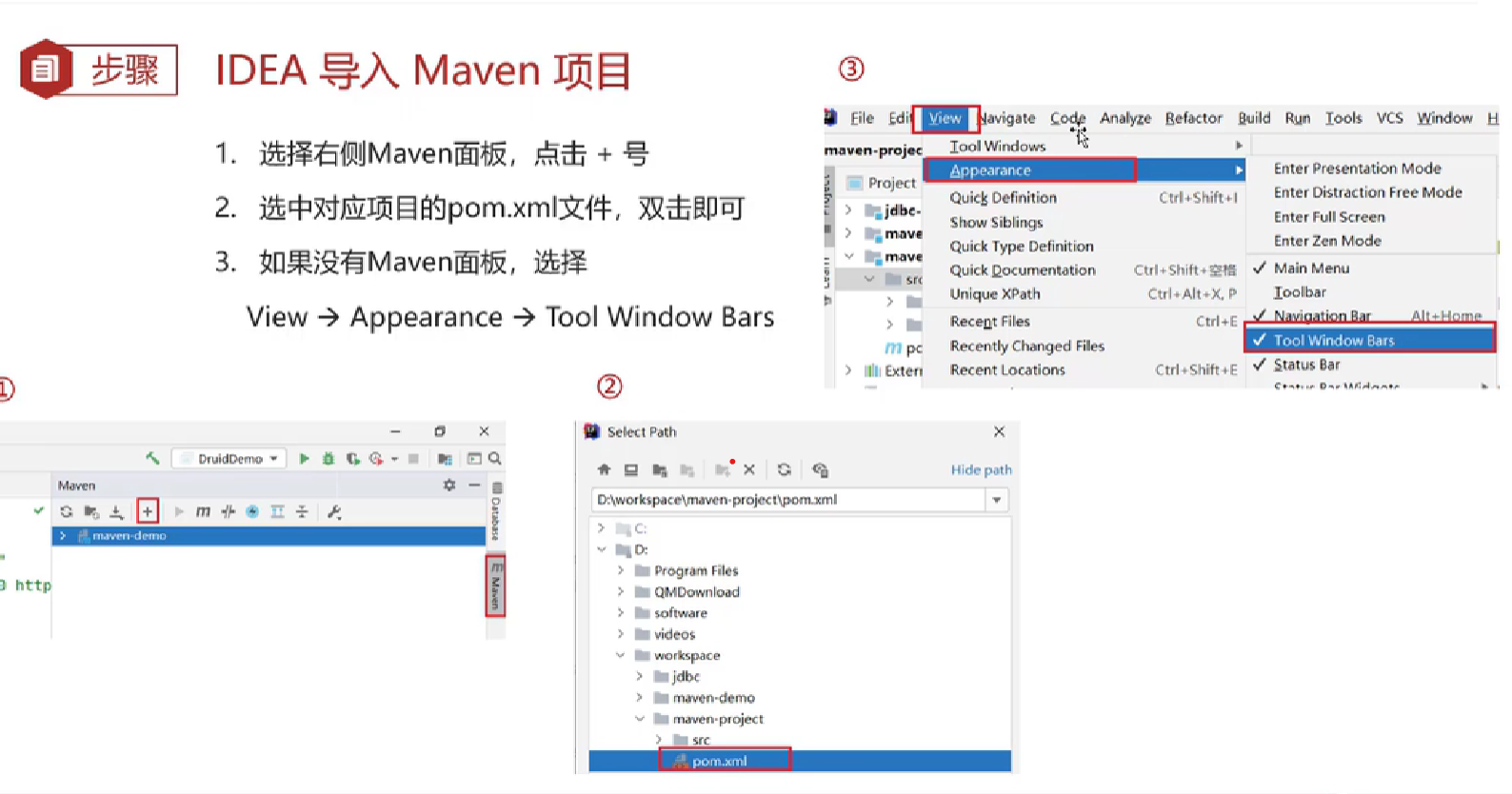The width and height of the screenshot is (1512, 794).
Task: Expand the maven-demo node in Maven panel
Action: click(63, 536)
